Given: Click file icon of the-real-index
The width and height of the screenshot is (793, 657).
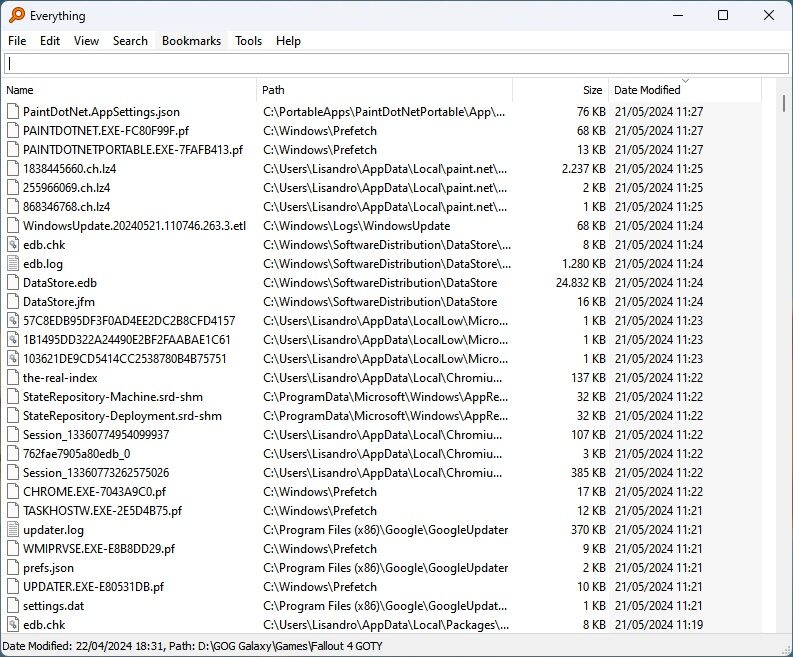Looking at the screenshot, I should [x=13, y=378].
